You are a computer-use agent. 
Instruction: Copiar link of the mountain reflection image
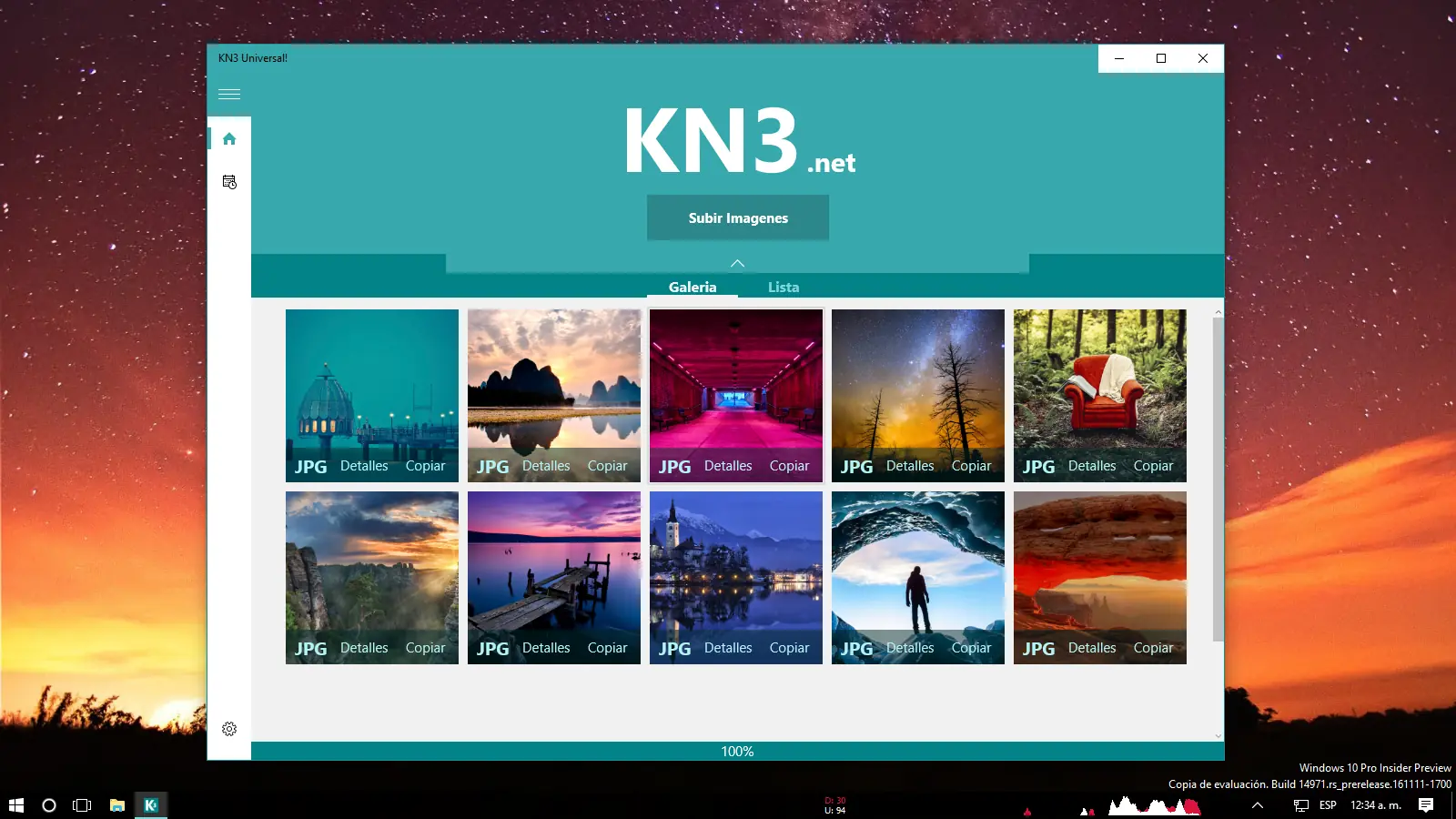click(607, 466)
